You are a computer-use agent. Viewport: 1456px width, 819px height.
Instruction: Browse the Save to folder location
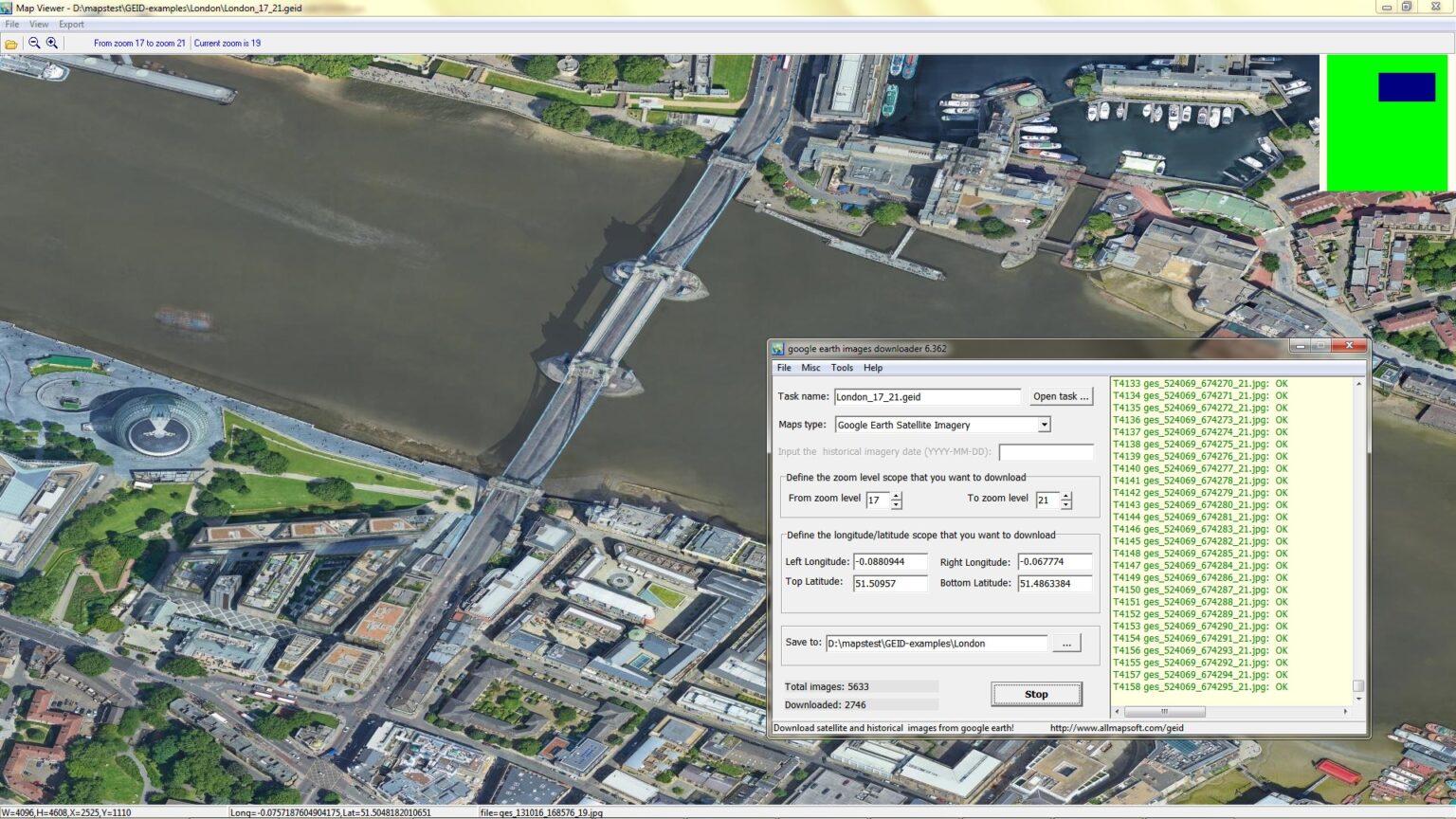[x=1067, y=643]
